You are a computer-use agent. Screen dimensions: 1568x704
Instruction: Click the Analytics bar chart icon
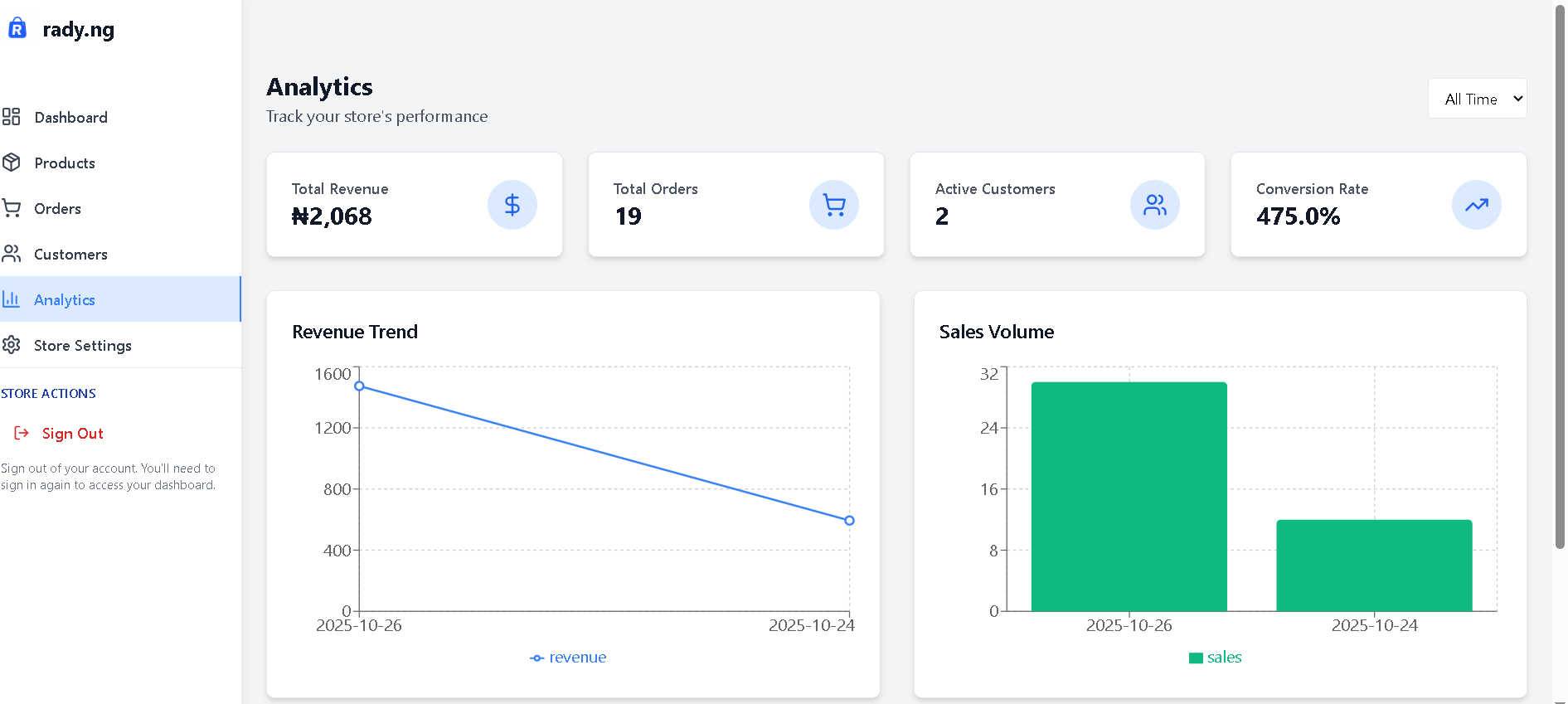11,299
